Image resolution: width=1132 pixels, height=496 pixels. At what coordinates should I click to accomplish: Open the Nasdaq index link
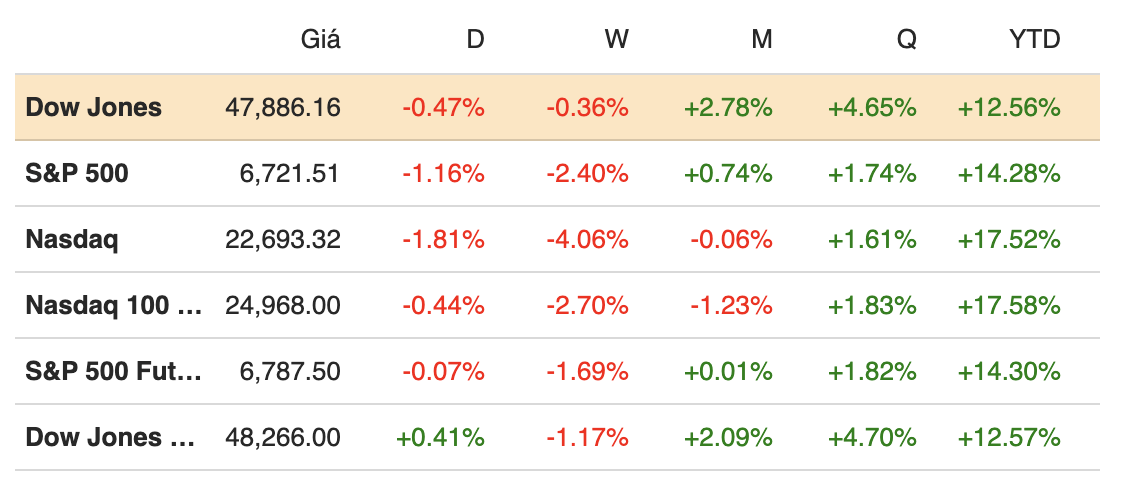pos(71,240)
